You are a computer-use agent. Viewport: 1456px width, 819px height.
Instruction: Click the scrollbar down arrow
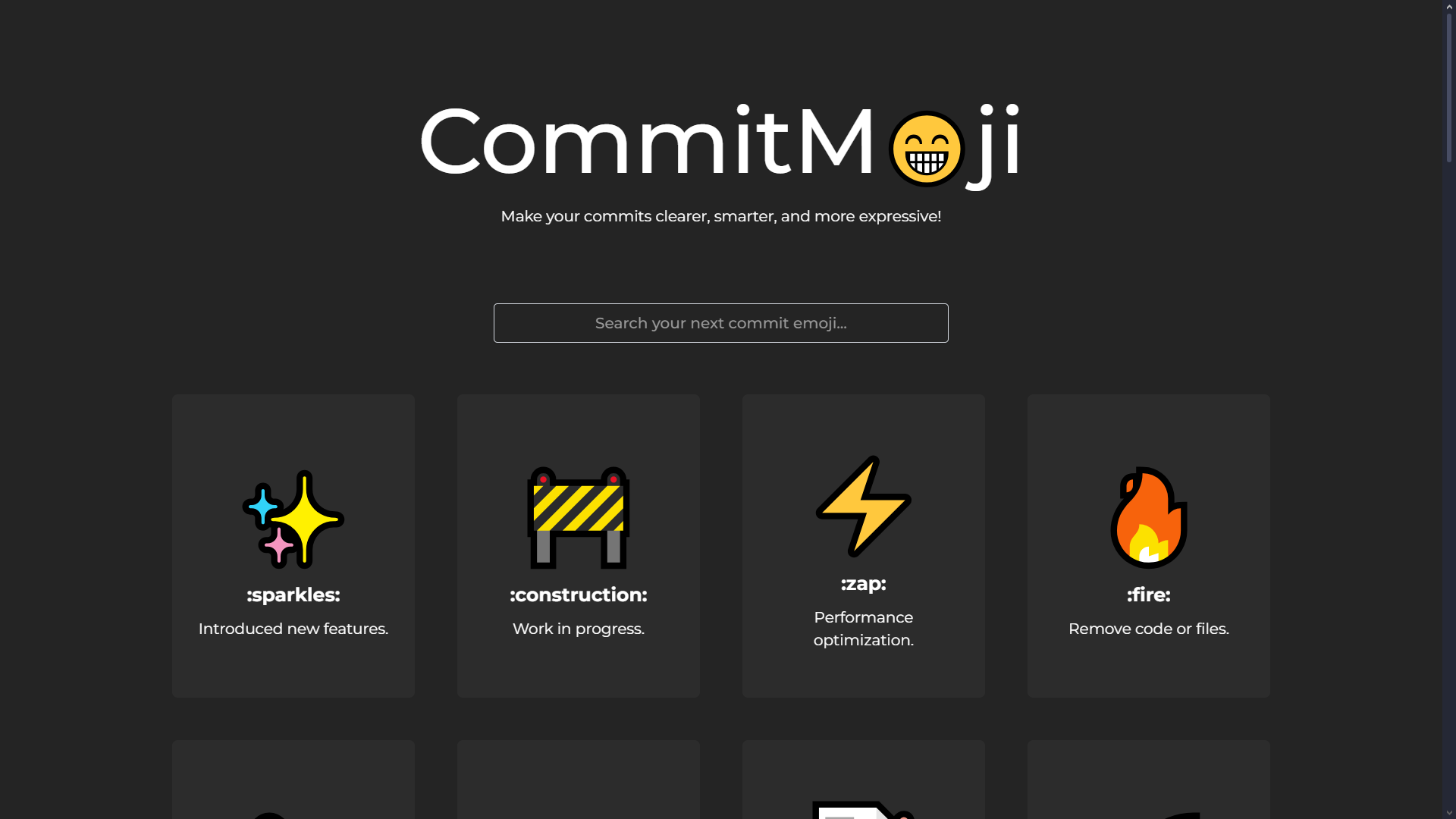click(1449, 813)
